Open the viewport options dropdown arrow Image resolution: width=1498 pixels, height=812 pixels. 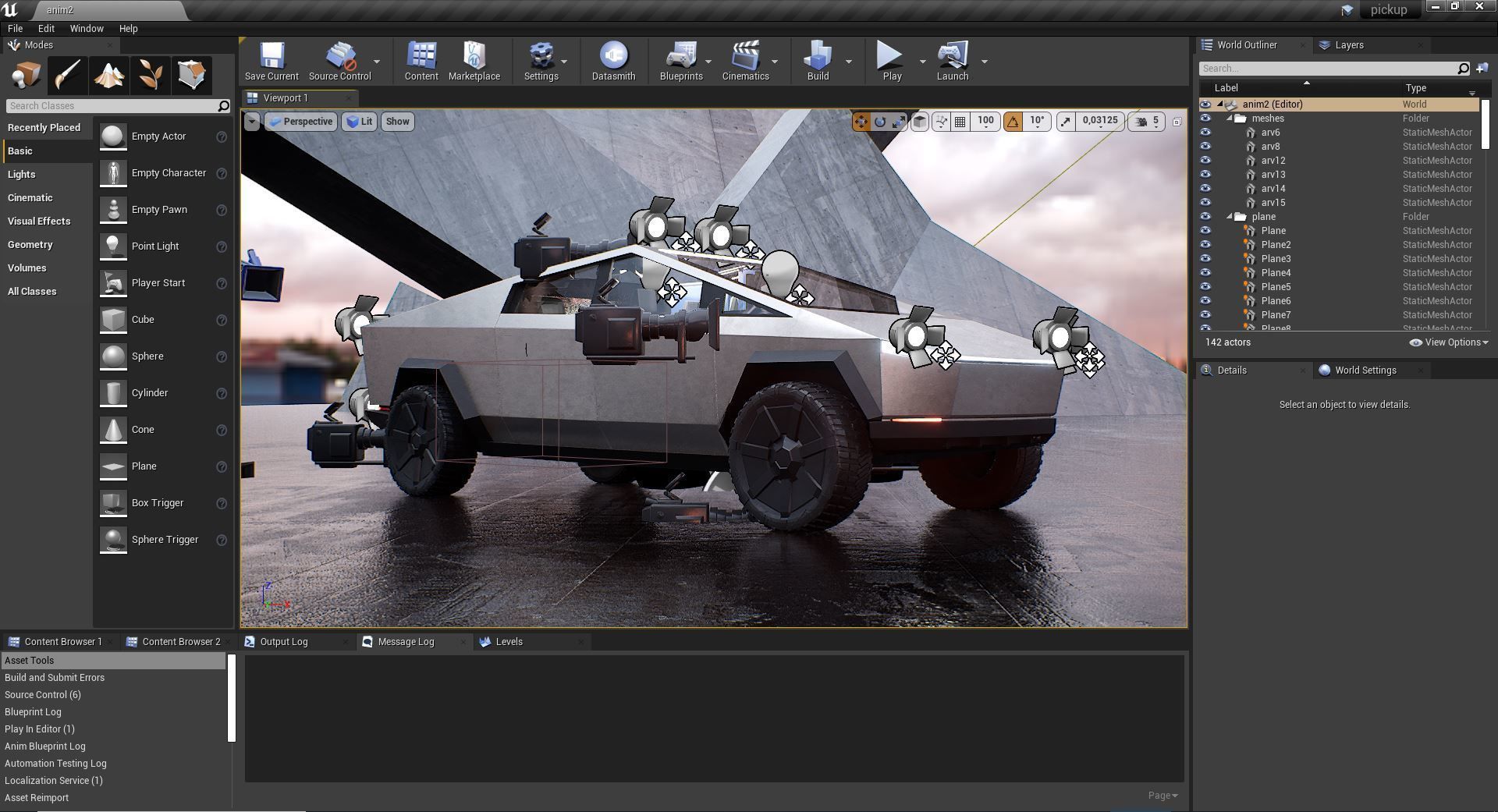tap(251, 122)
